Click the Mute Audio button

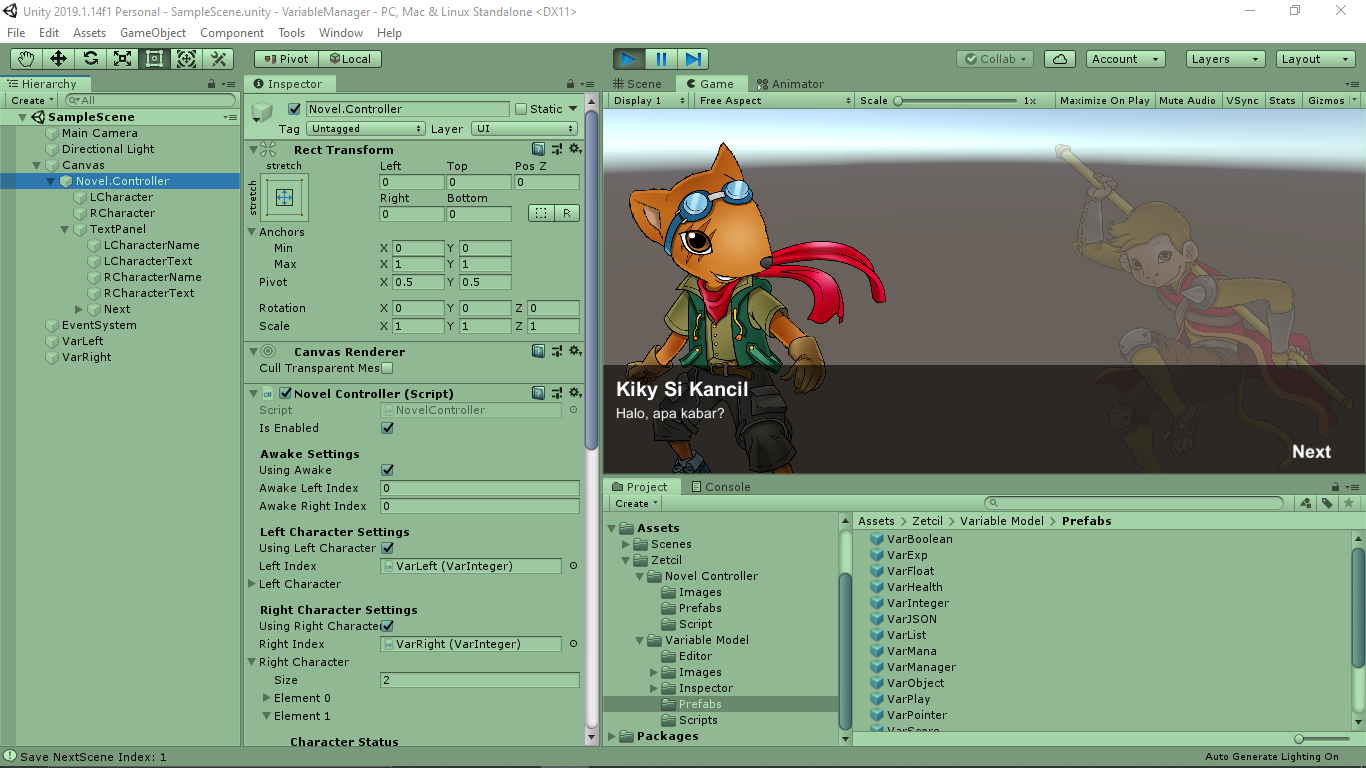[x=1188, y=100]
